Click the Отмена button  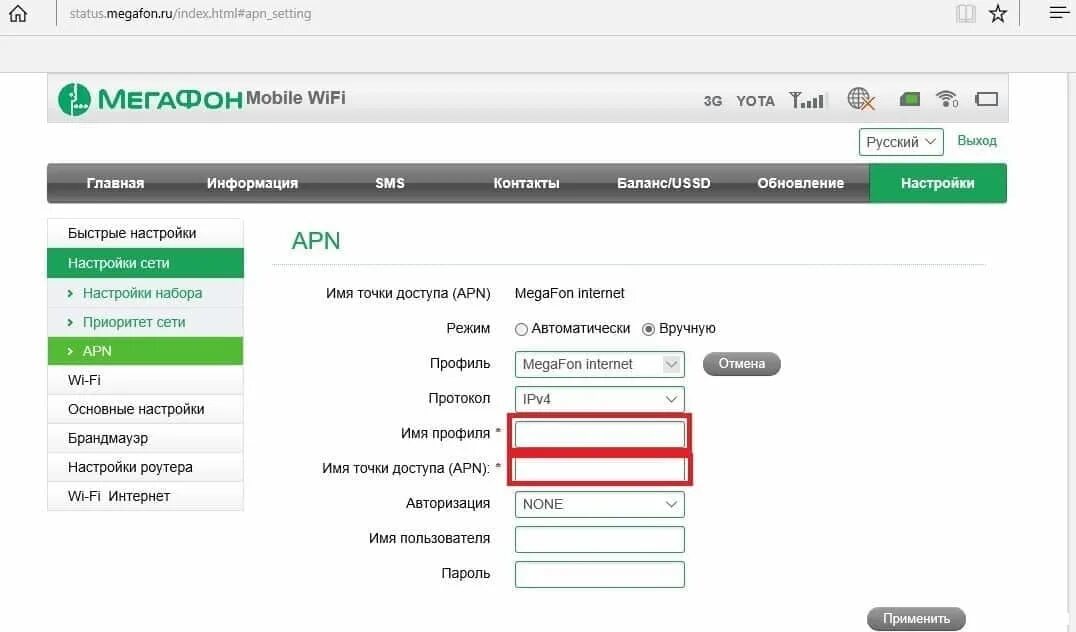(742, 364)
